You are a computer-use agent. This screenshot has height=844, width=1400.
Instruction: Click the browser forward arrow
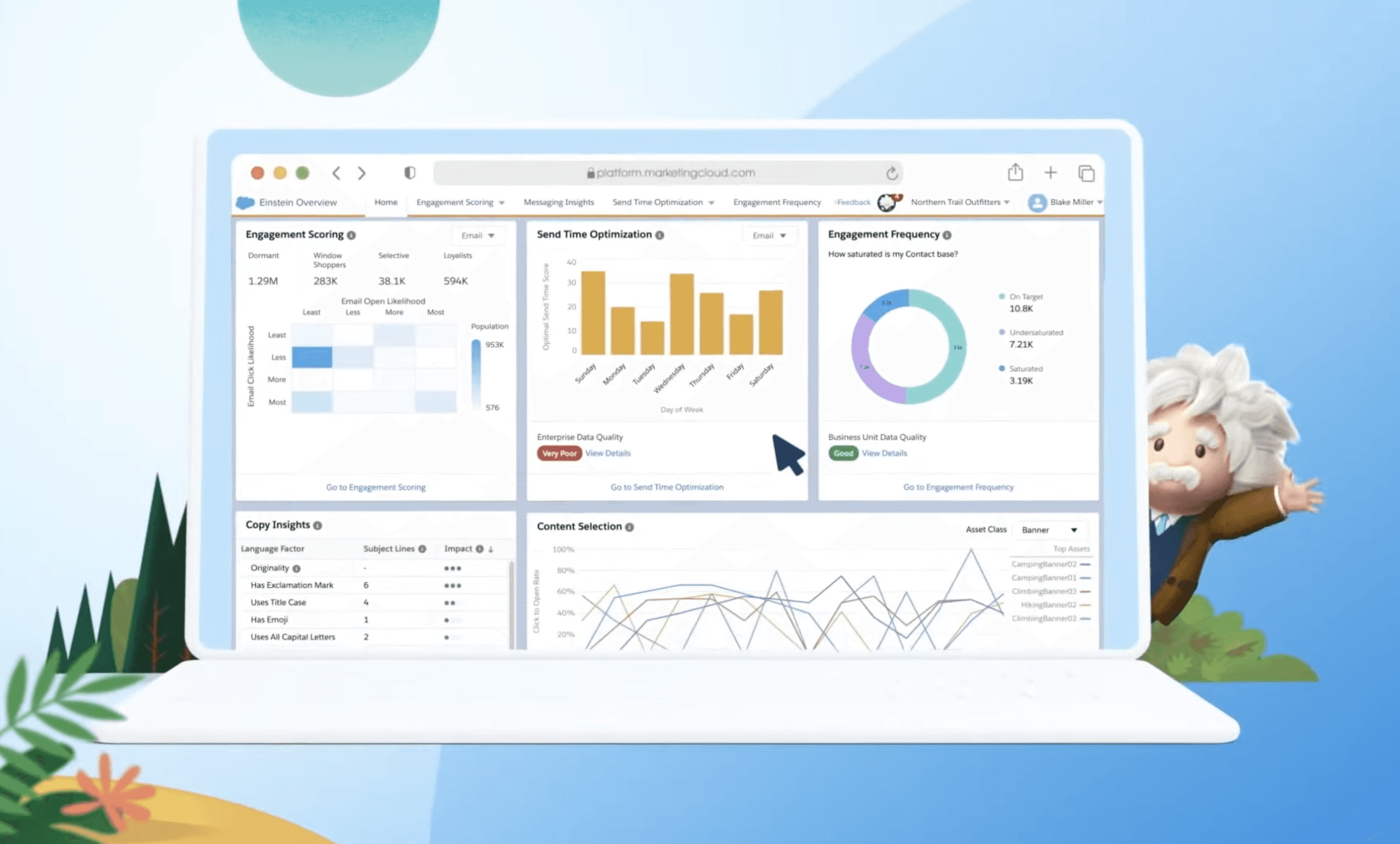[361, 173]
